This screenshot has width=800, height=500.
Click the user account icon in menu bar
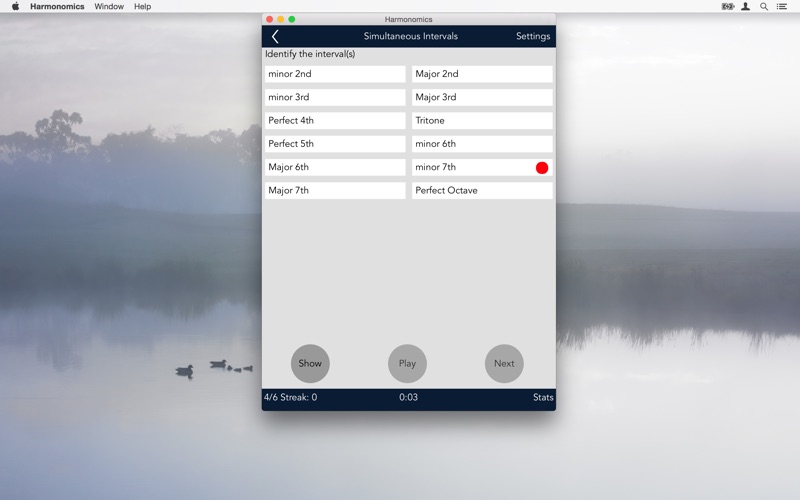[x=746, y=6]
